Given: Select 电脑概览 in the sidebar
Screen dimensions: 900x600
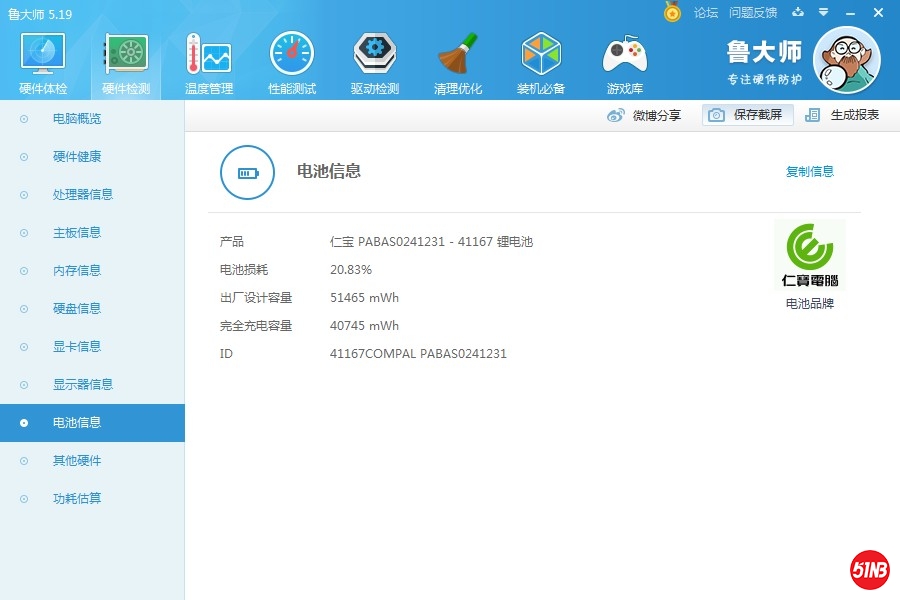Looking at the screenshot, I should 77,119.
